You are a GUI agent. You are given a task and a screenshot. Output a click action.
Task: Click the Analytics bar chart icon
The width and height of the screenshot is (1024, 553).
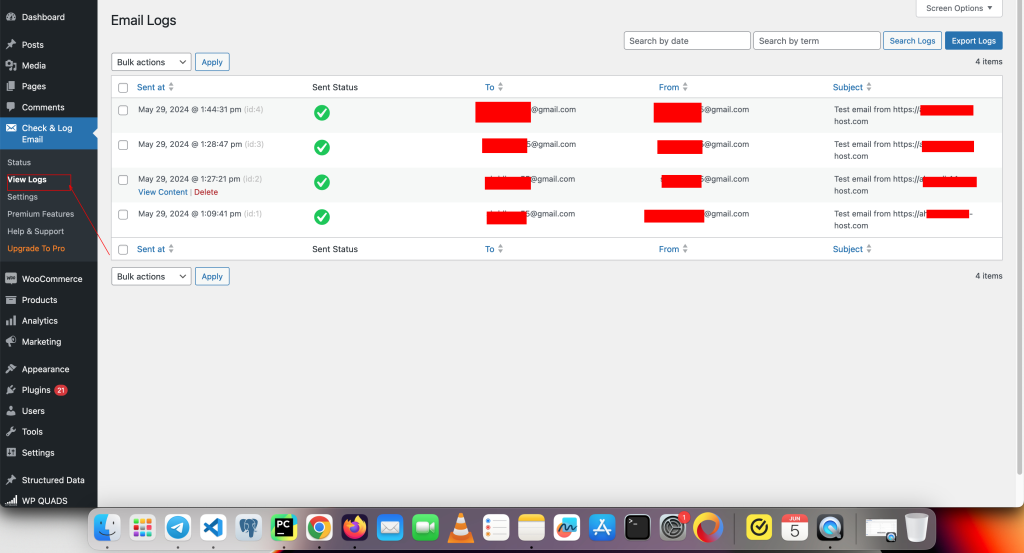tap(11, 321)
